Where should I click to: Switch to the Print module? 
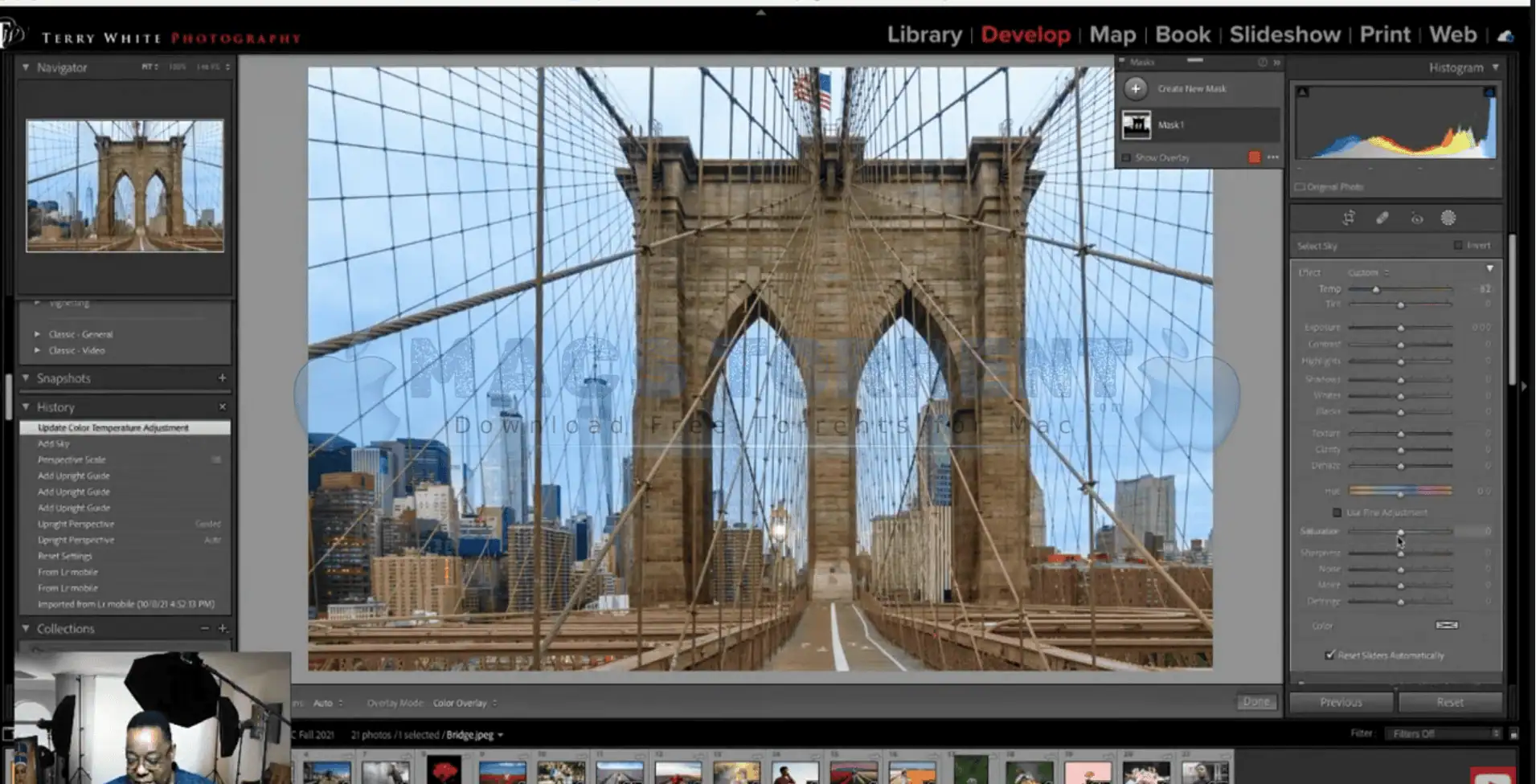1385,35
